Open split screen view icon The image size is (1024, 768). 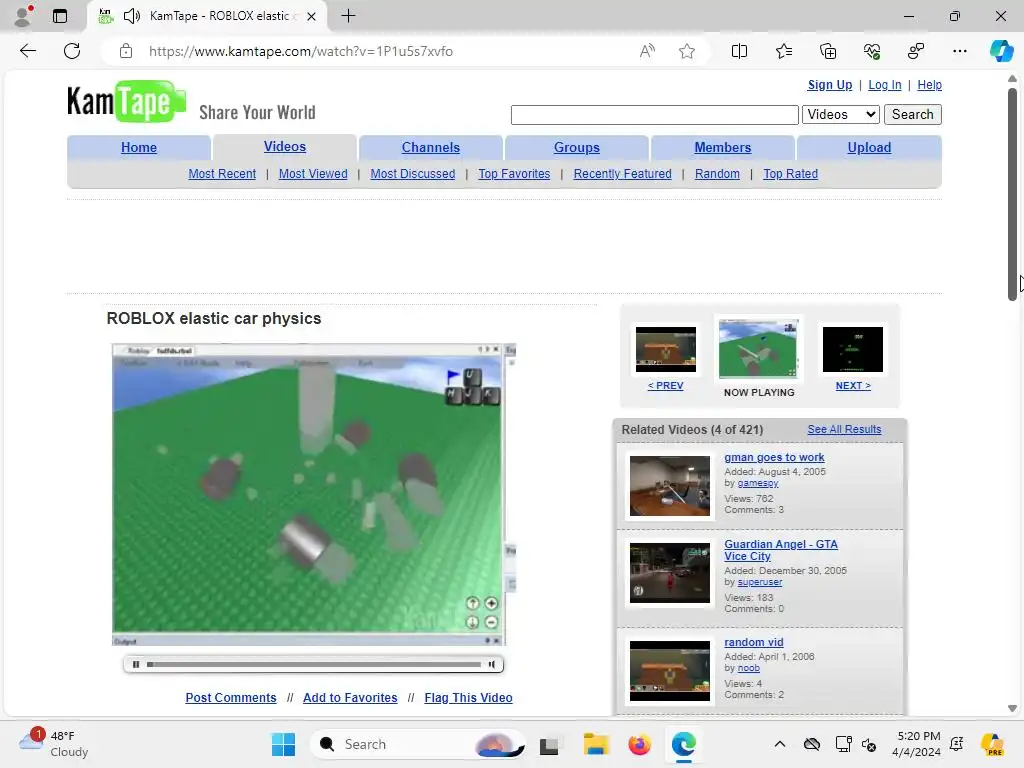[739, 51]
